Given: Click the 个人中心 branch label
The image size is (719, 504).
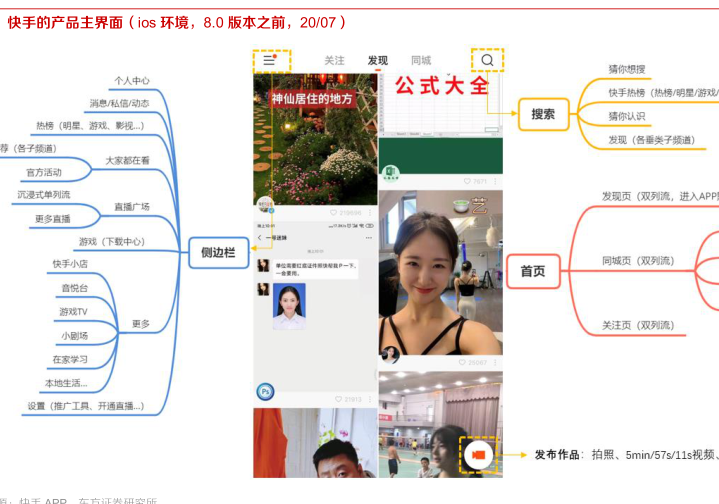Looking at the screenshot, I should [132, 81].
